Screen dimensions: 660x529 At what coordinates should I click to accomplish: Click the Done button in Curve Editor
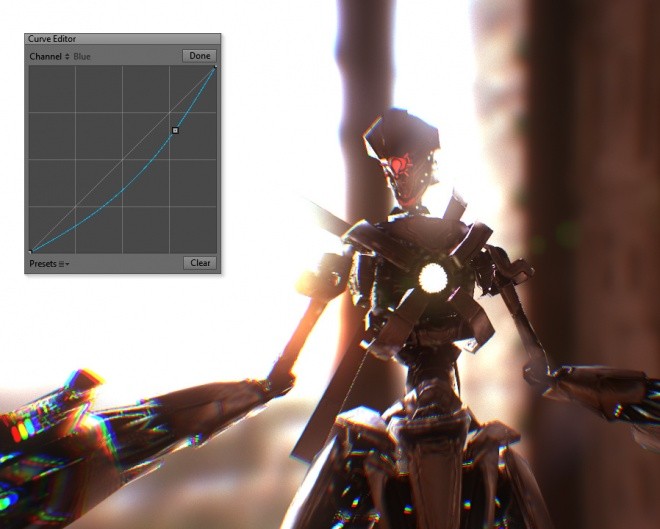point(200,56)
